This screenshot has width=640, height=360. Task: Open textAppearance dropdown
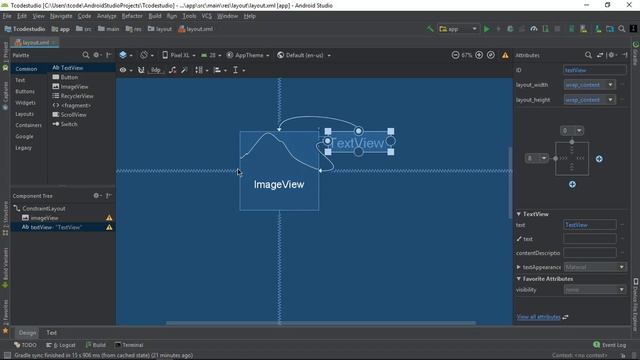[x=595, y=267]
